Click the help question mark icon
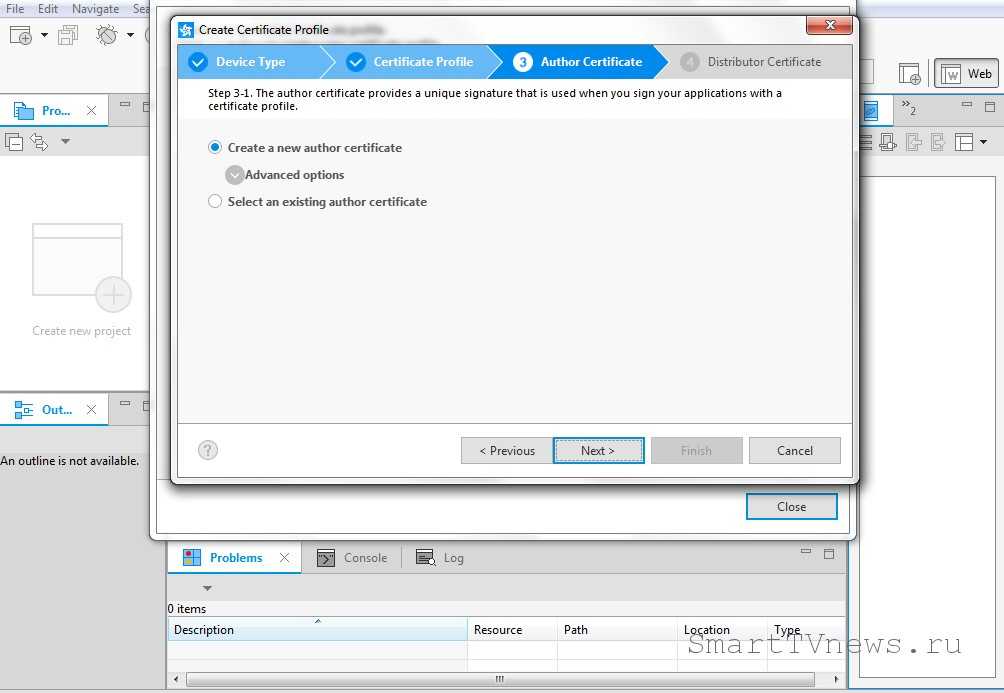The image size is (1004, 693). point(208,450)
